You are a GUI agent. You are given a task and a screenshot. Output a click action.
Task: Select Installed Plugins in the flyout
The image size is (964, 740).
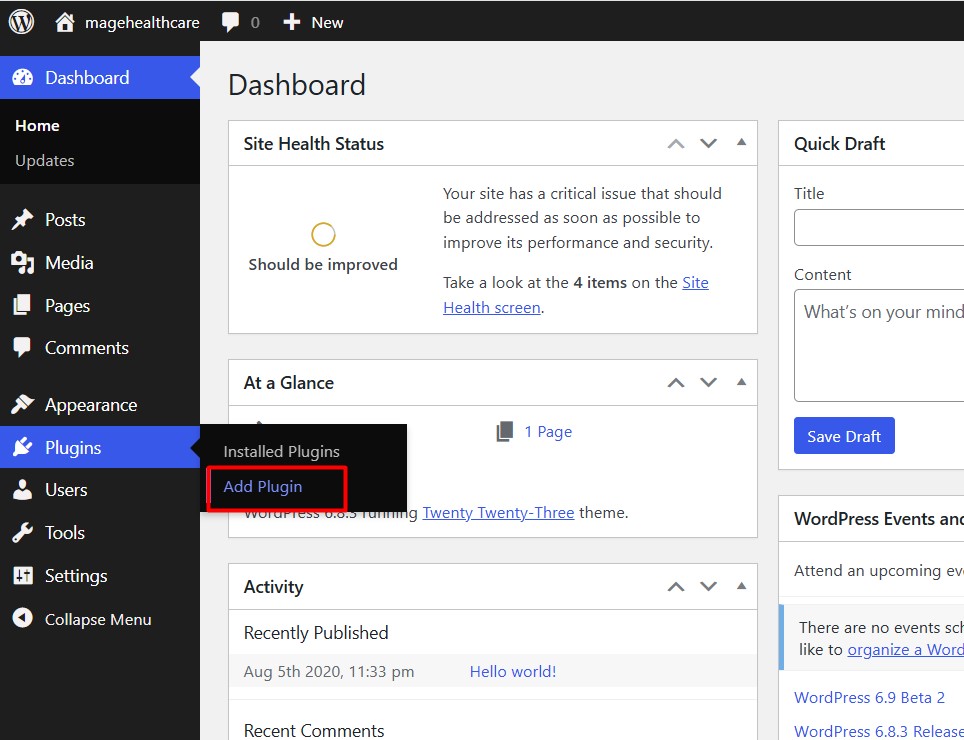281,452
